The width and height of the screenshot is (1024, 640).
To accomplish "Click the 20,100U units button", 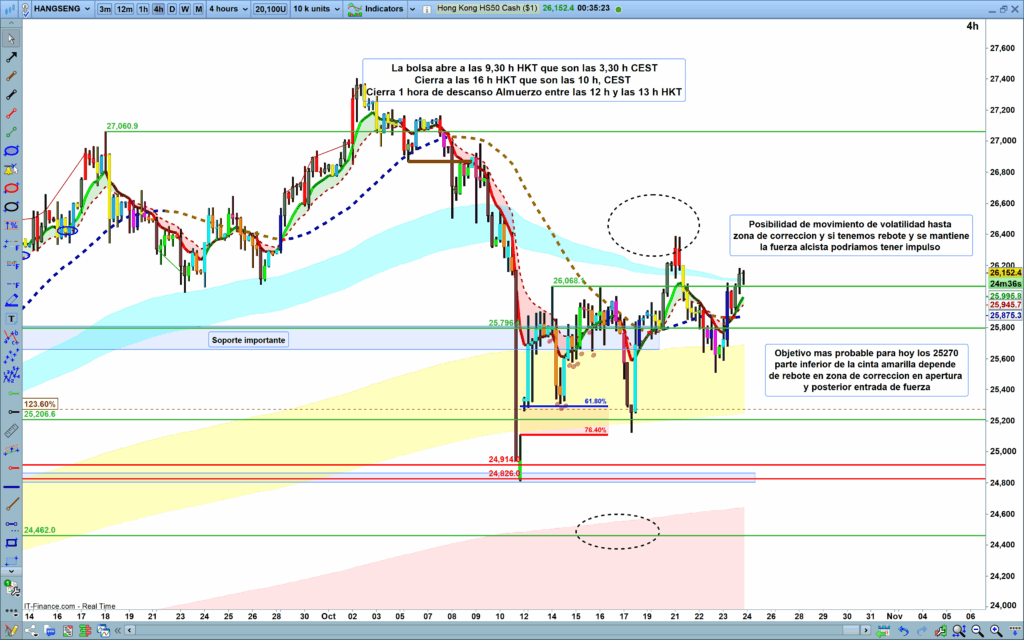I will pos(268,8).
